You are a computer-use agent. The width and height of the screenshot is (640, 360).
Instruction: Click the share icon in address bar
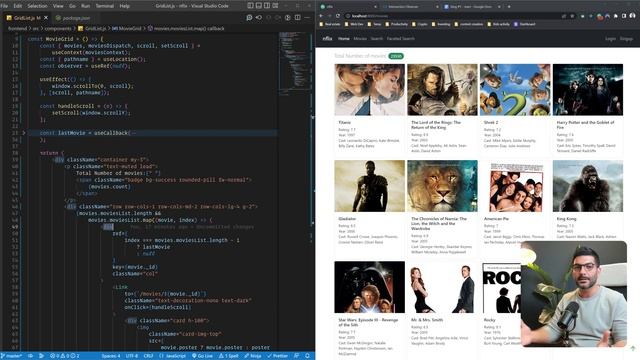pos(564,16)
